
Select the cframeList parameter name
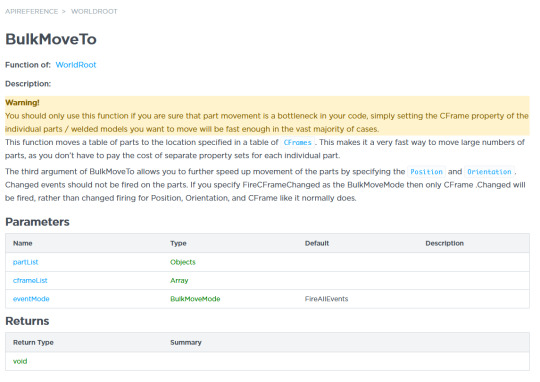coord(30,280)
